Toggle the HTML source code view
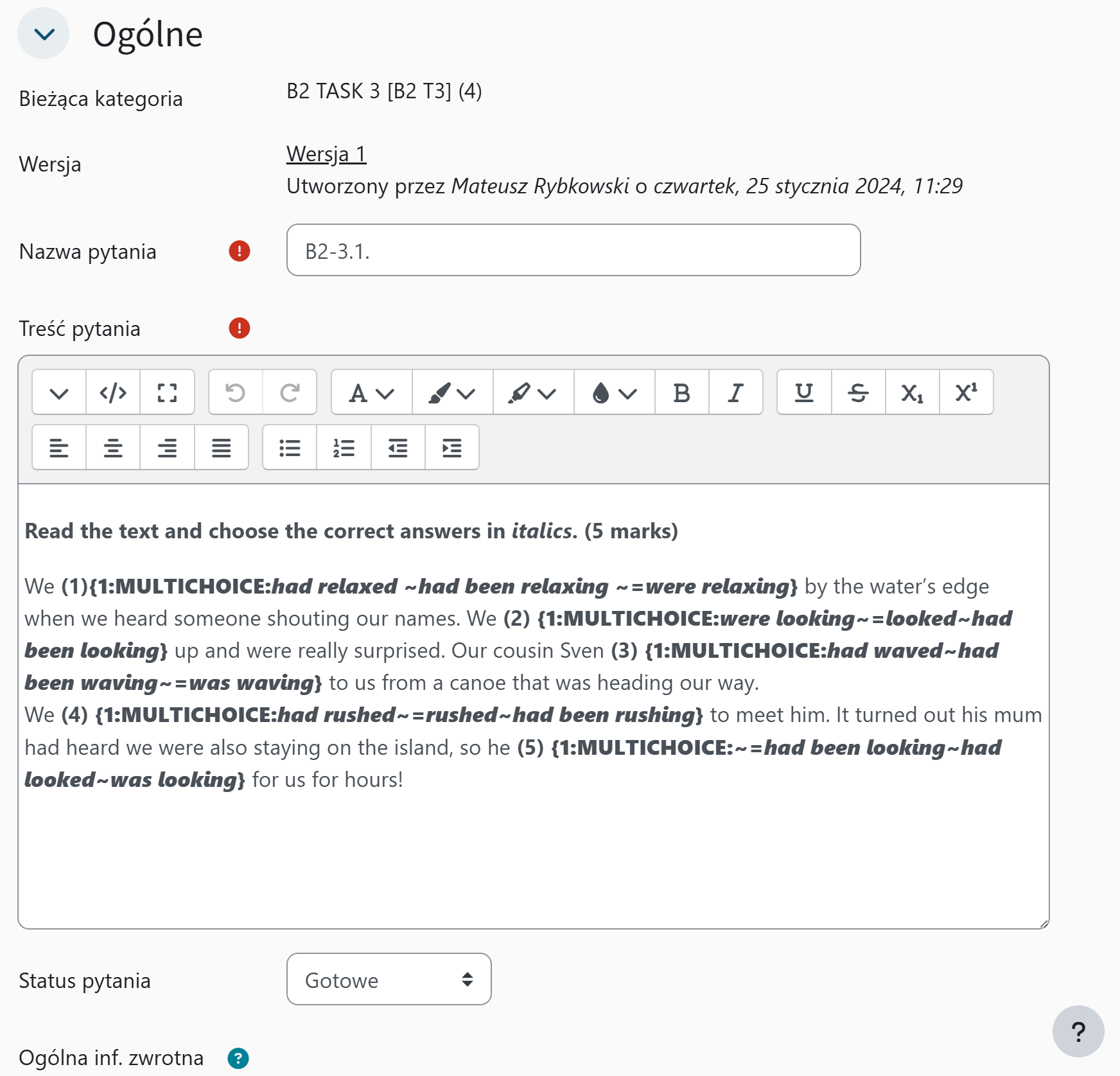 click(x=113, y=392)
